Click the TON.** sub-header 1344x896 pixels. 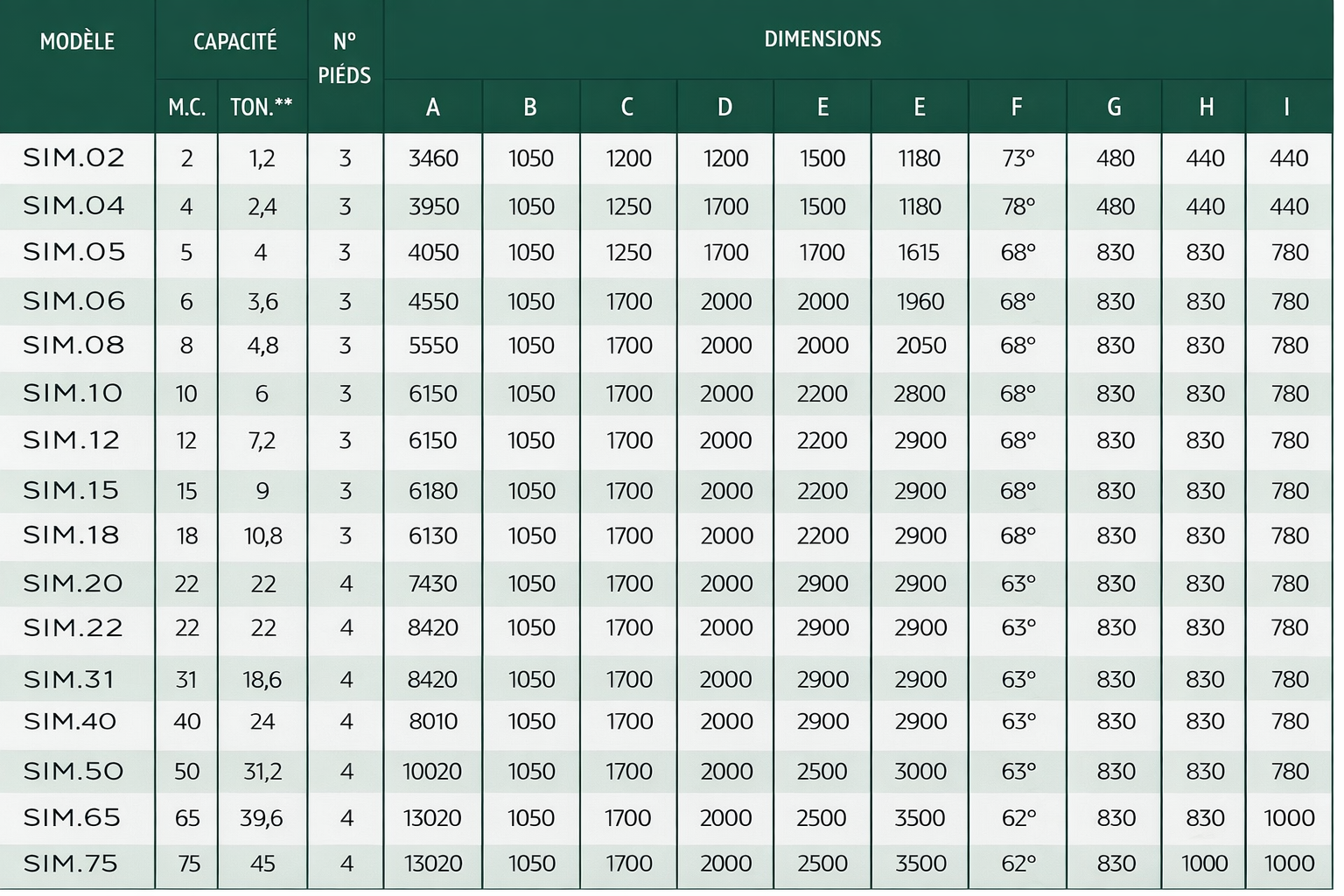point(262,108)
